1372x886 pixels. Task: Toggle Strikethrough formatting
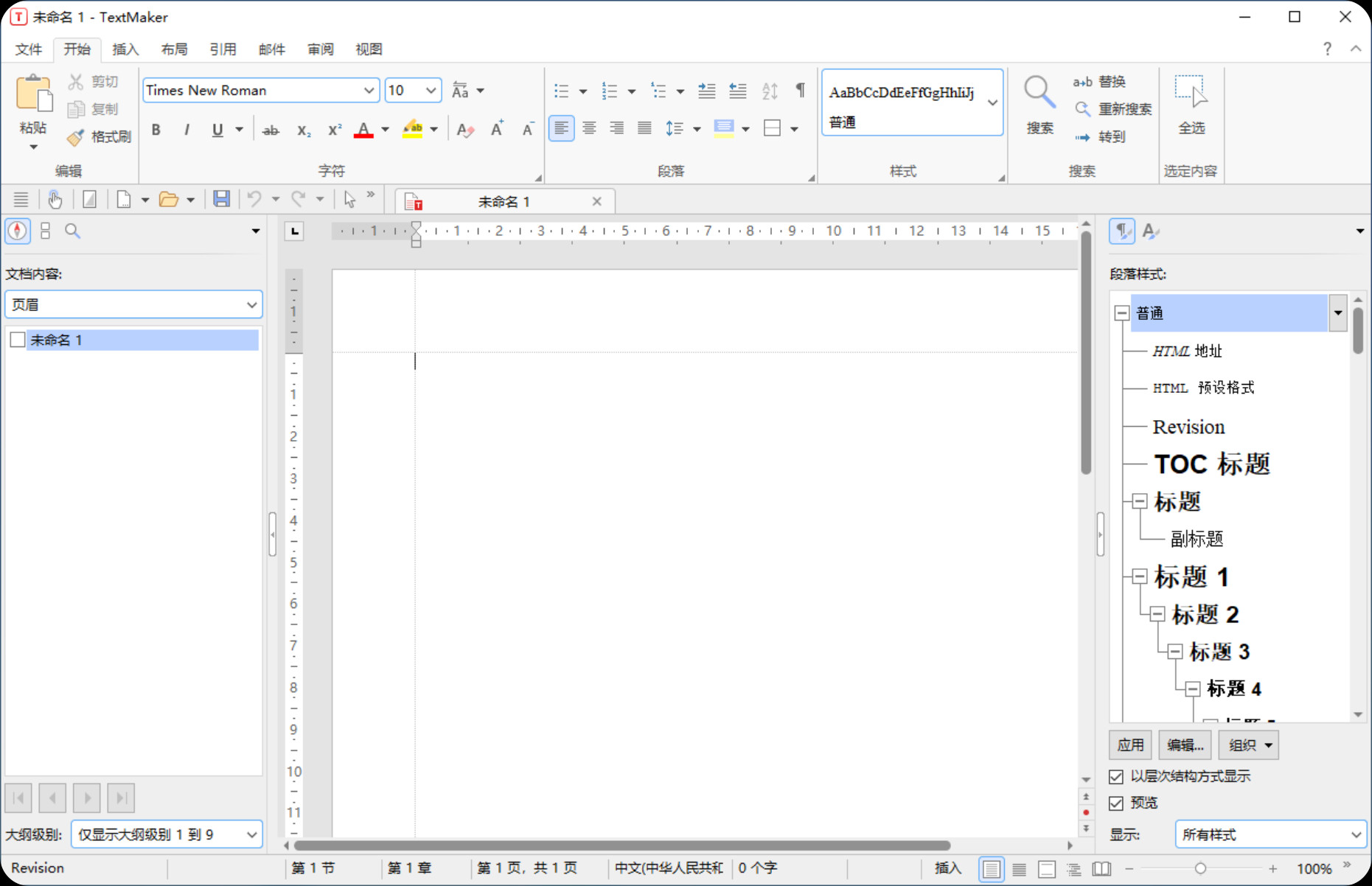click(x=271, y=130)
